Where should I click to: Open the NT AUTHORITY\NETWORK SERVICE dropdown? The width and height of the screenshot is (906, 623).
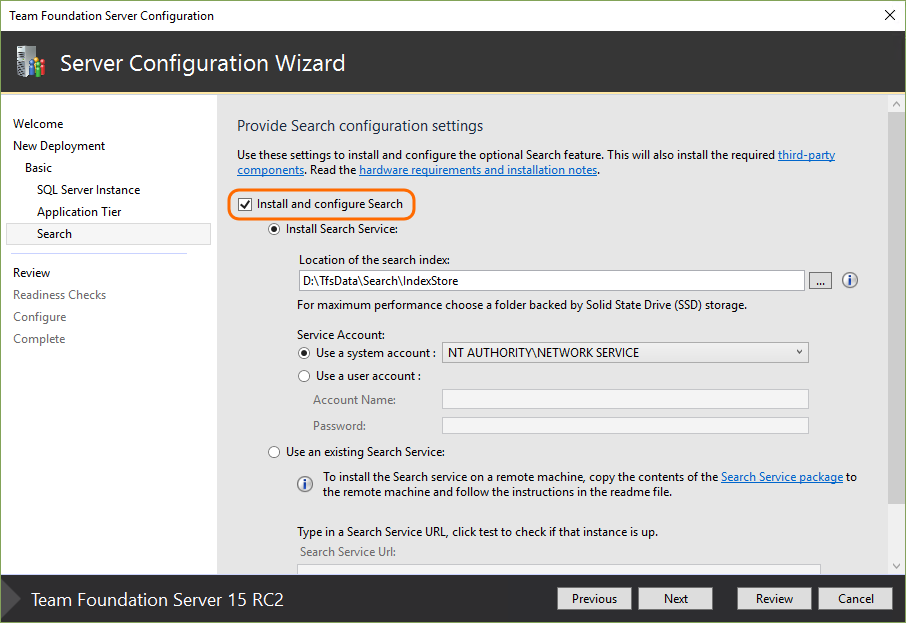tap(625, 353)
